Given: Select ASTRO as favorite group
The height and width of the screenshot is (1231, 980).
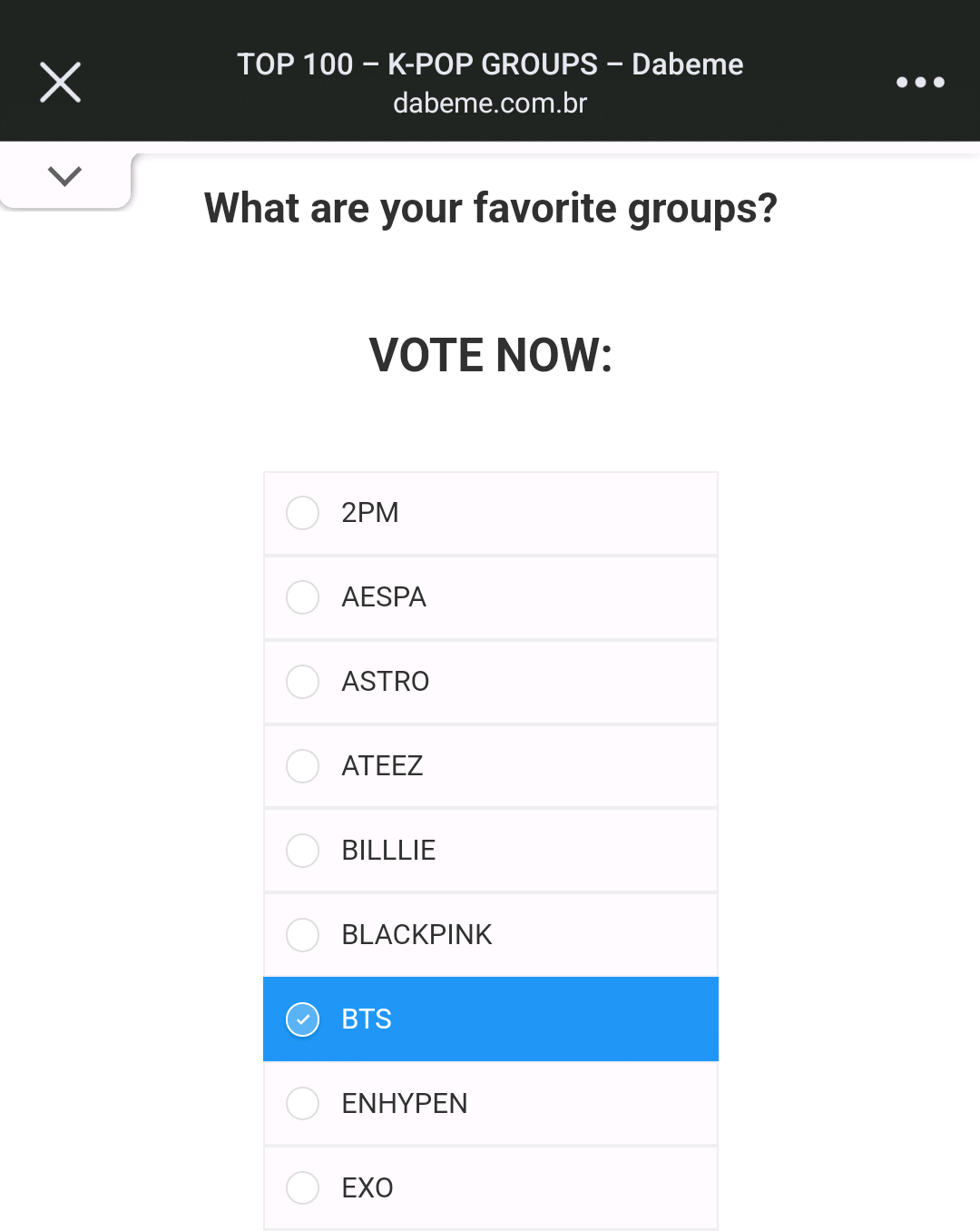Looking at the screenshot, I should [302, 682].
